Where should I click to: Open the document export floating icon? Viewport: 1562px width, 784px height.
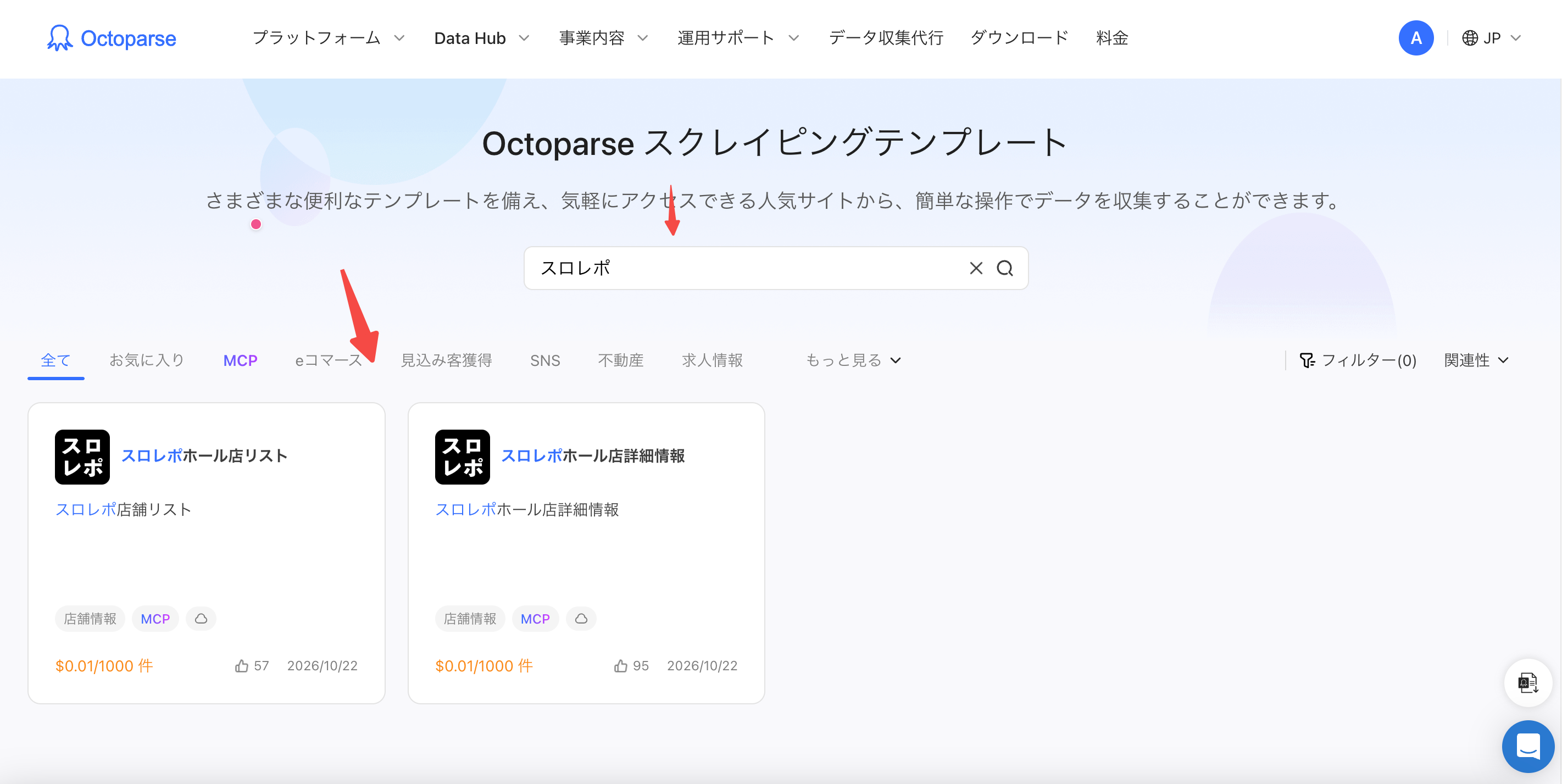[x=1527, y=683]
